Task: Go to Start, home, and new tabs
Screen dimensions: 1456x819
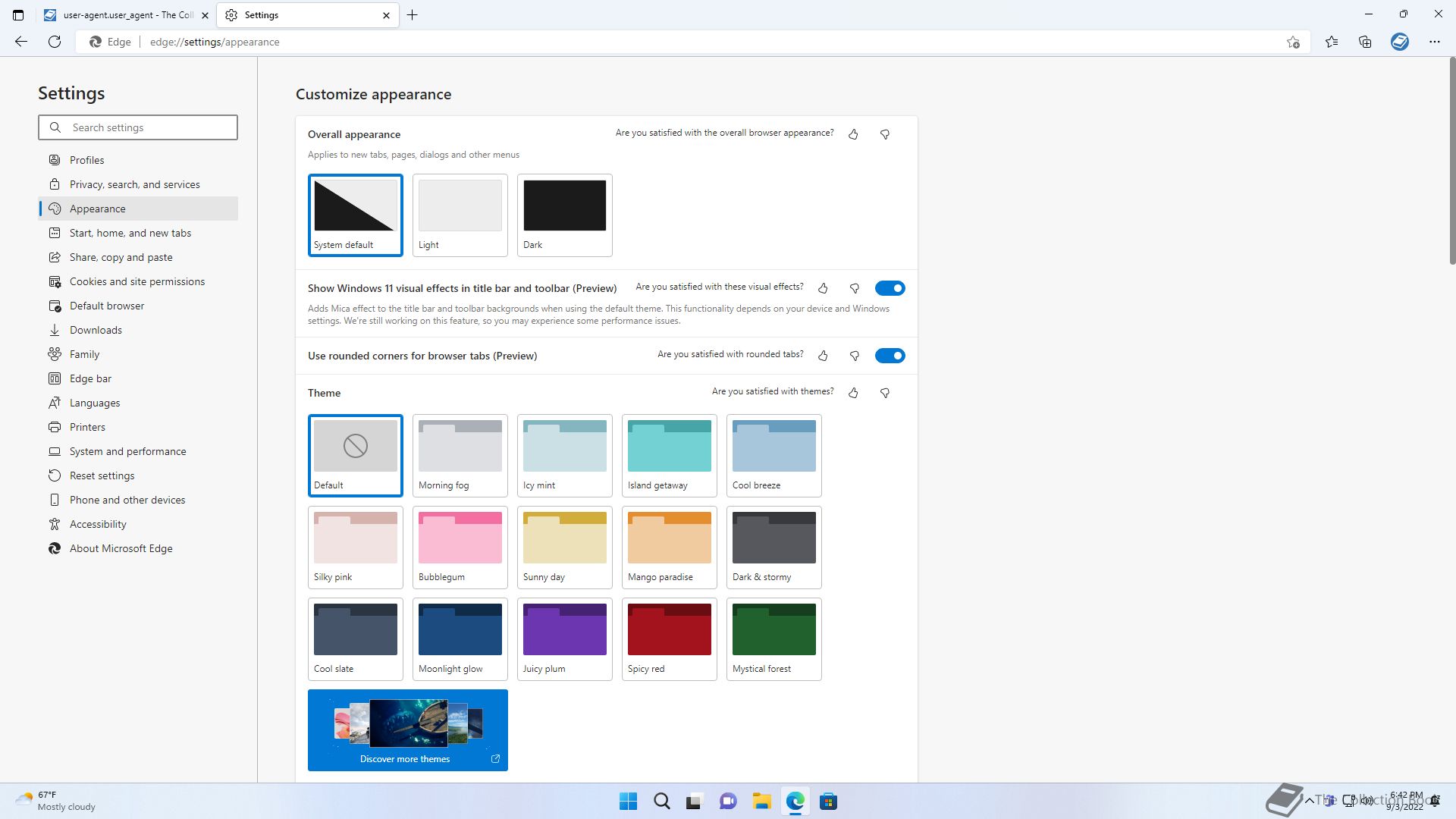Action: [x=138, y=233]
